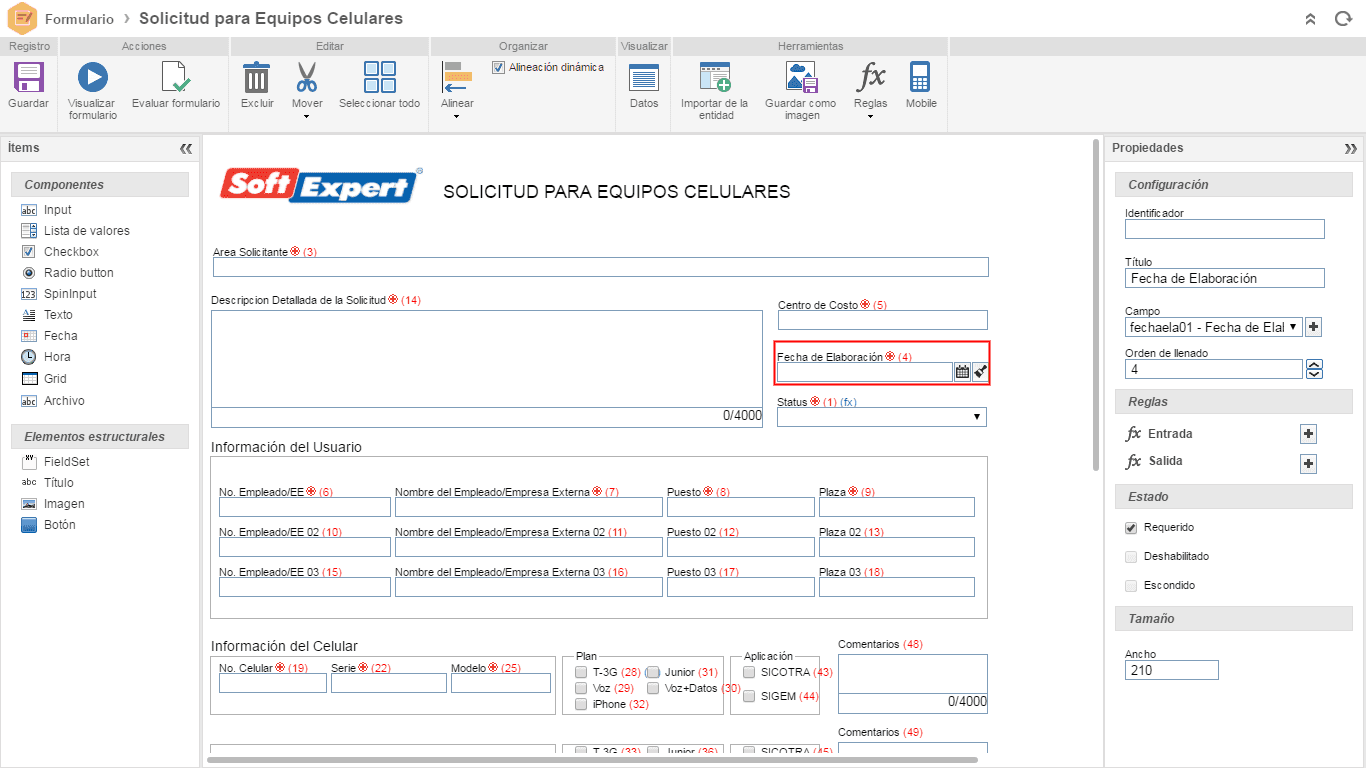Click the Evaluar formulario icon
The width and height of the screenshot is (1366, 768).
[176, 77]
